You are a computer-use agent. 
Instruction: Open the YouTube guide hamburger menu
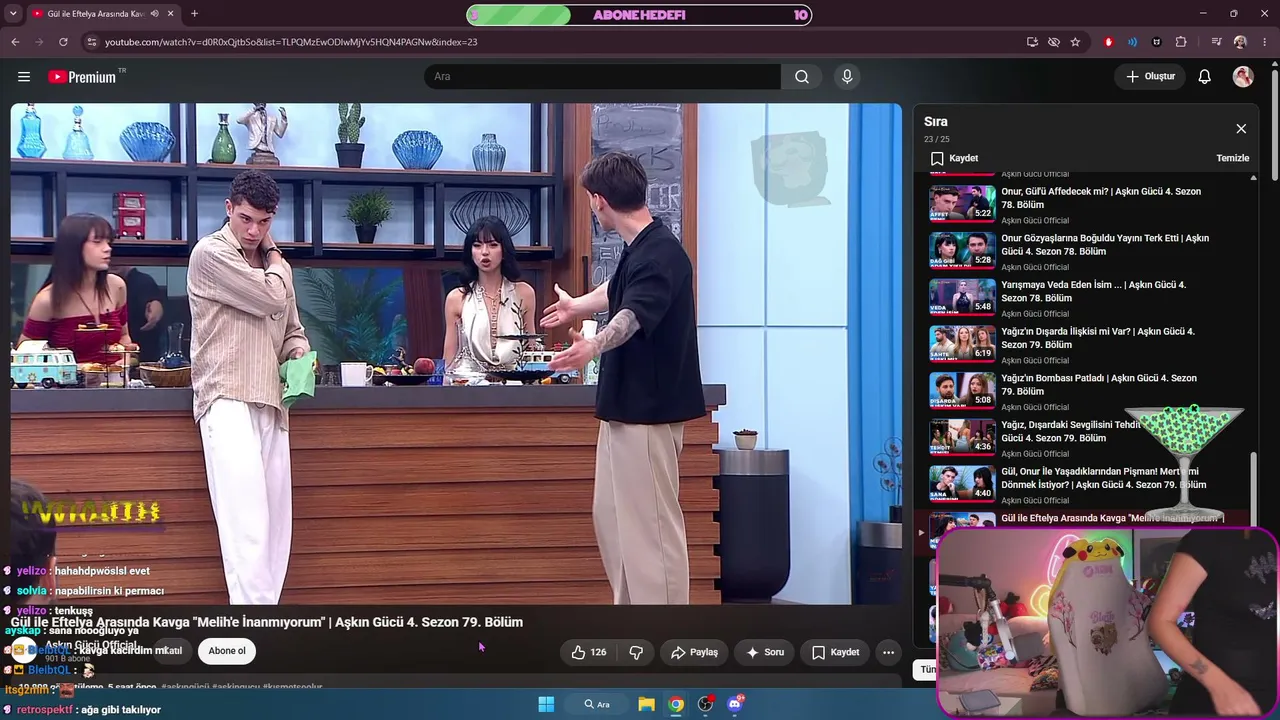pyautogui.click(x=24, y=77)
